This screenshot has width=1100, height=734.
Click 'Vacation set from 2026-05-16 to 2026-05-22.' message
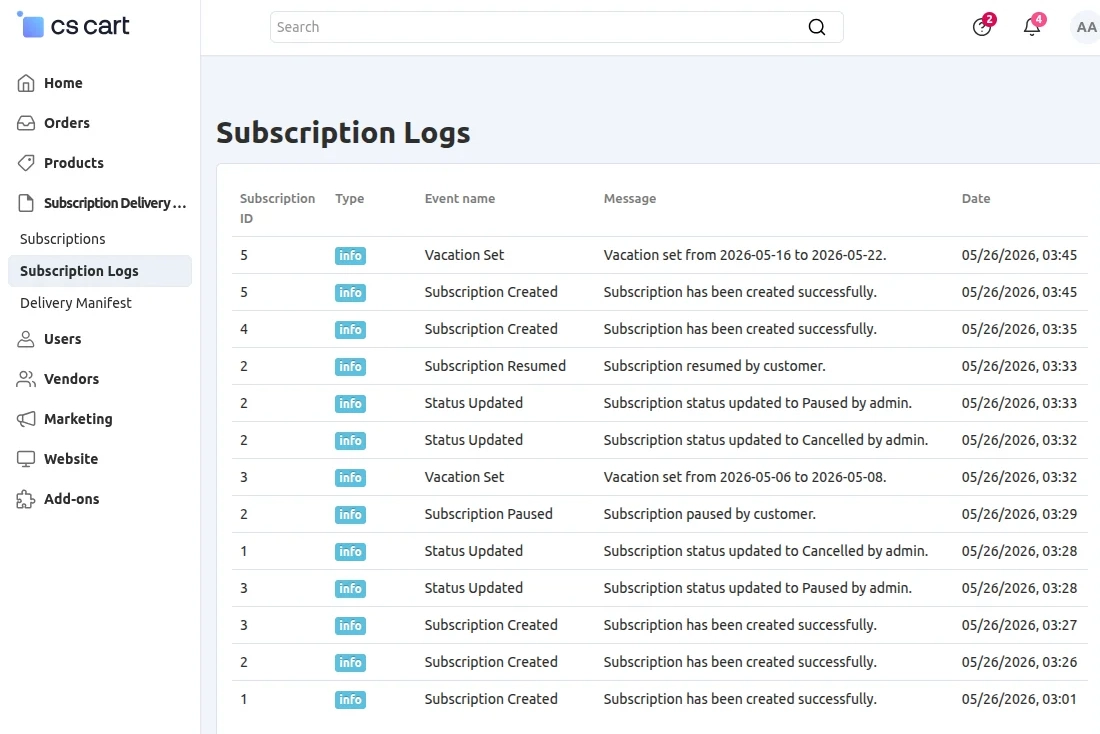pos(745,255)
